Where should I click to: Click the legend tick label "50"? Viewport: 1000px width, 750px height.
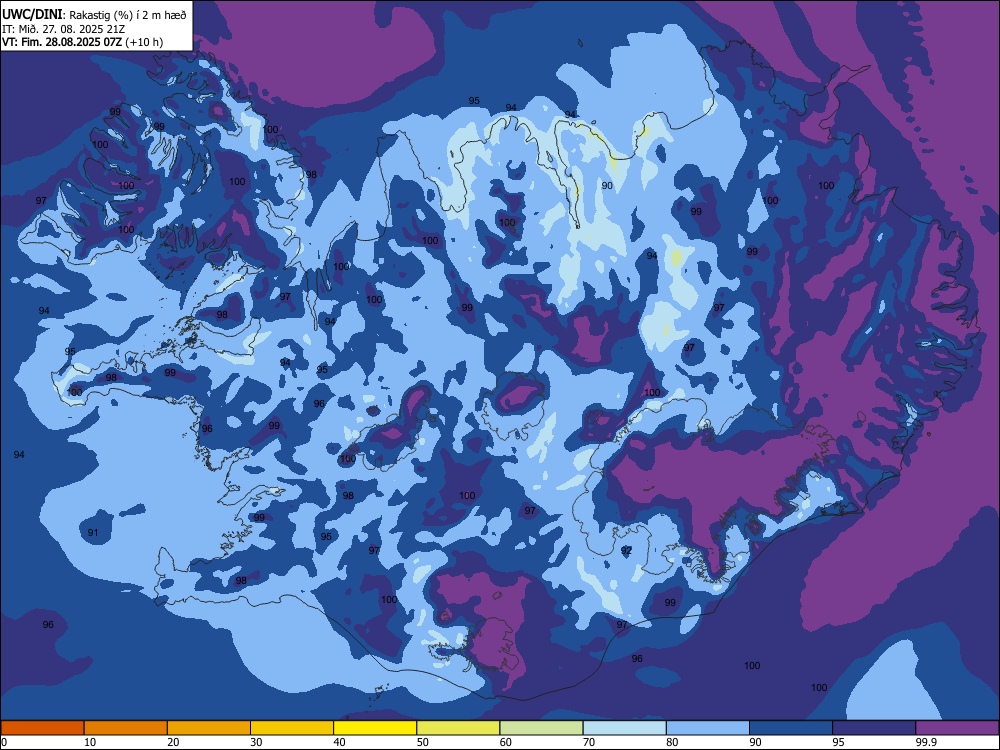423,742
